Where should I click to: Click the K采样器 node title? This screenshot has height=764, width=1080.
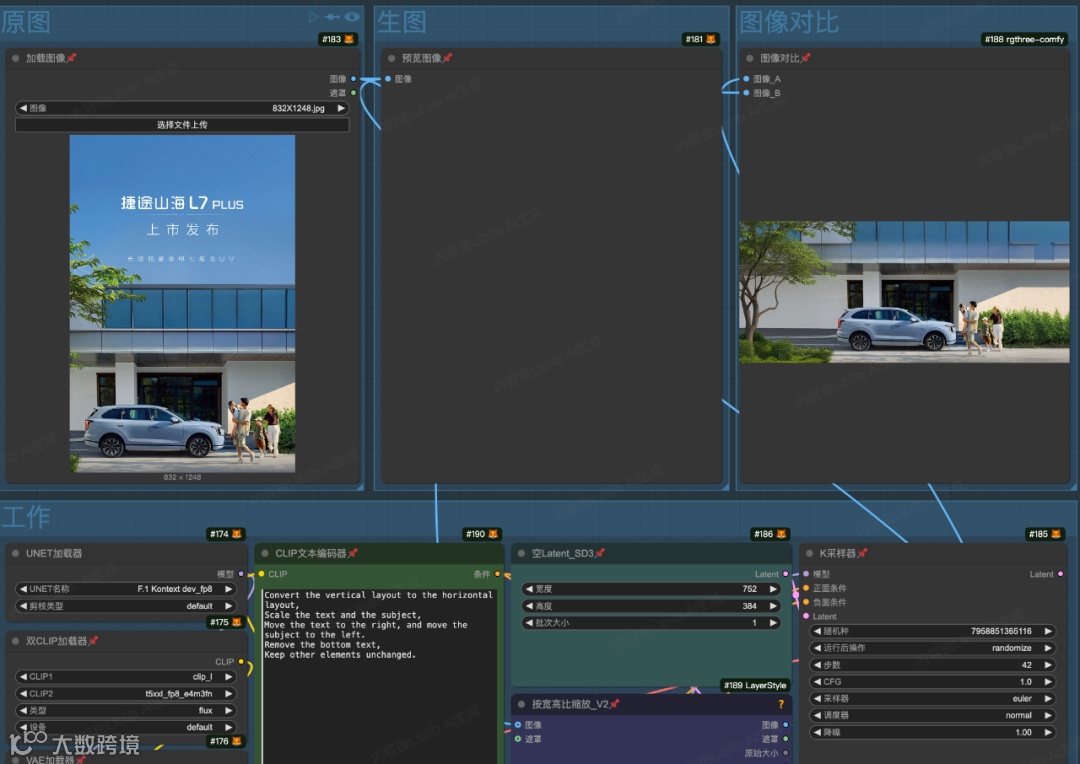838,553
